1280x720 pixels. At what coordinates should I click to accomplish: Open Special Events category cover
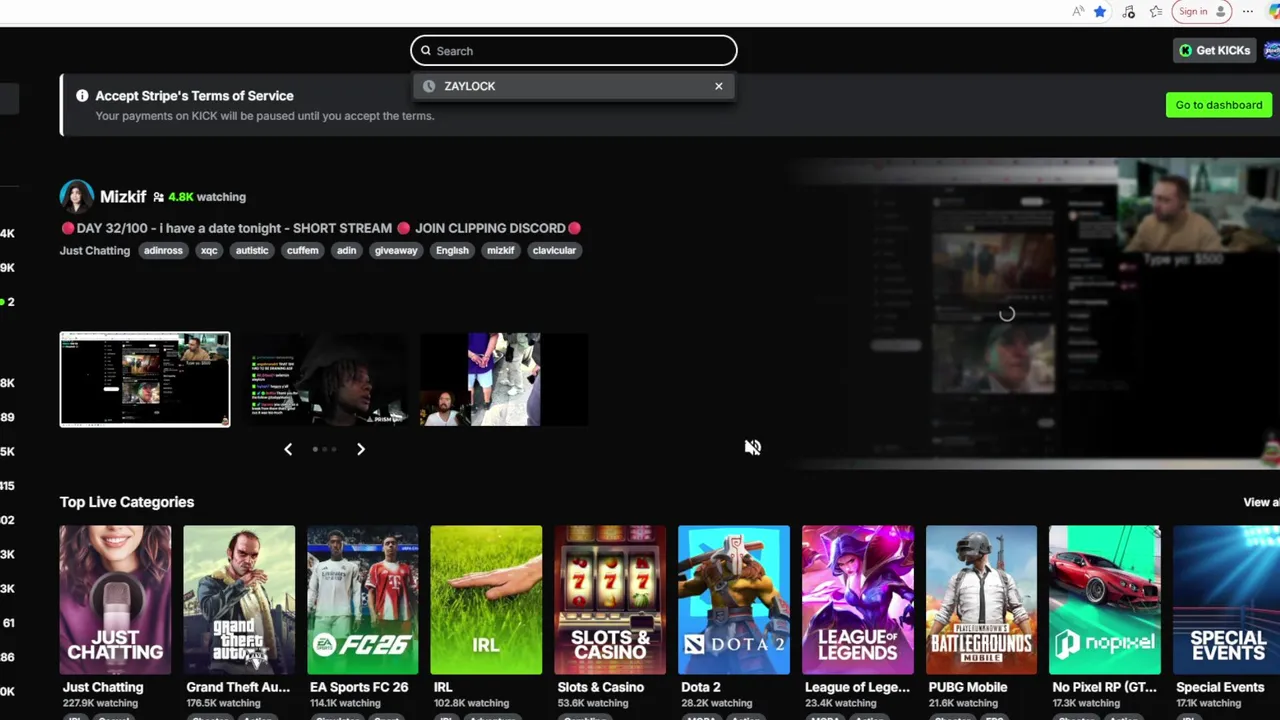tap(1226, 600)
